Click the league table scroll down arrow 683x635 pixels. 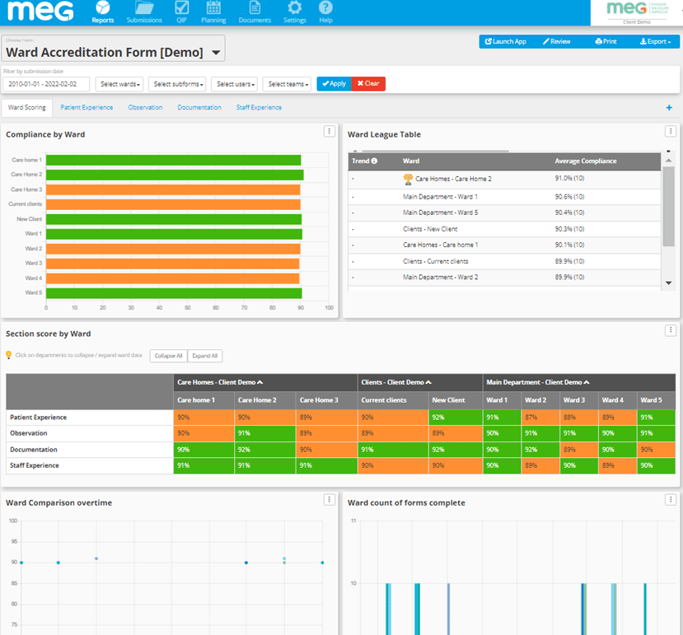pos(669,283)
